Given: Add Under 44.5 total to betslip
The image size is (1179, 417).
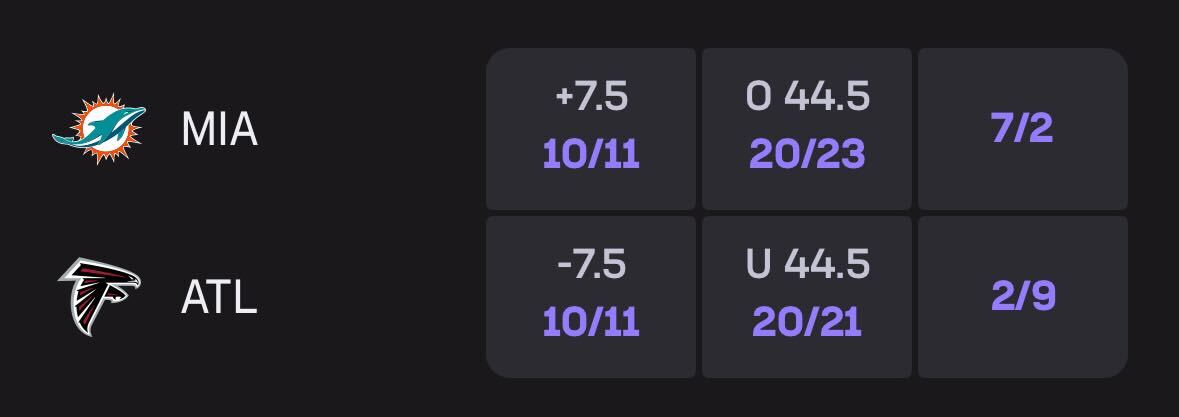Looking at the screenshot, I should point(807,297).
